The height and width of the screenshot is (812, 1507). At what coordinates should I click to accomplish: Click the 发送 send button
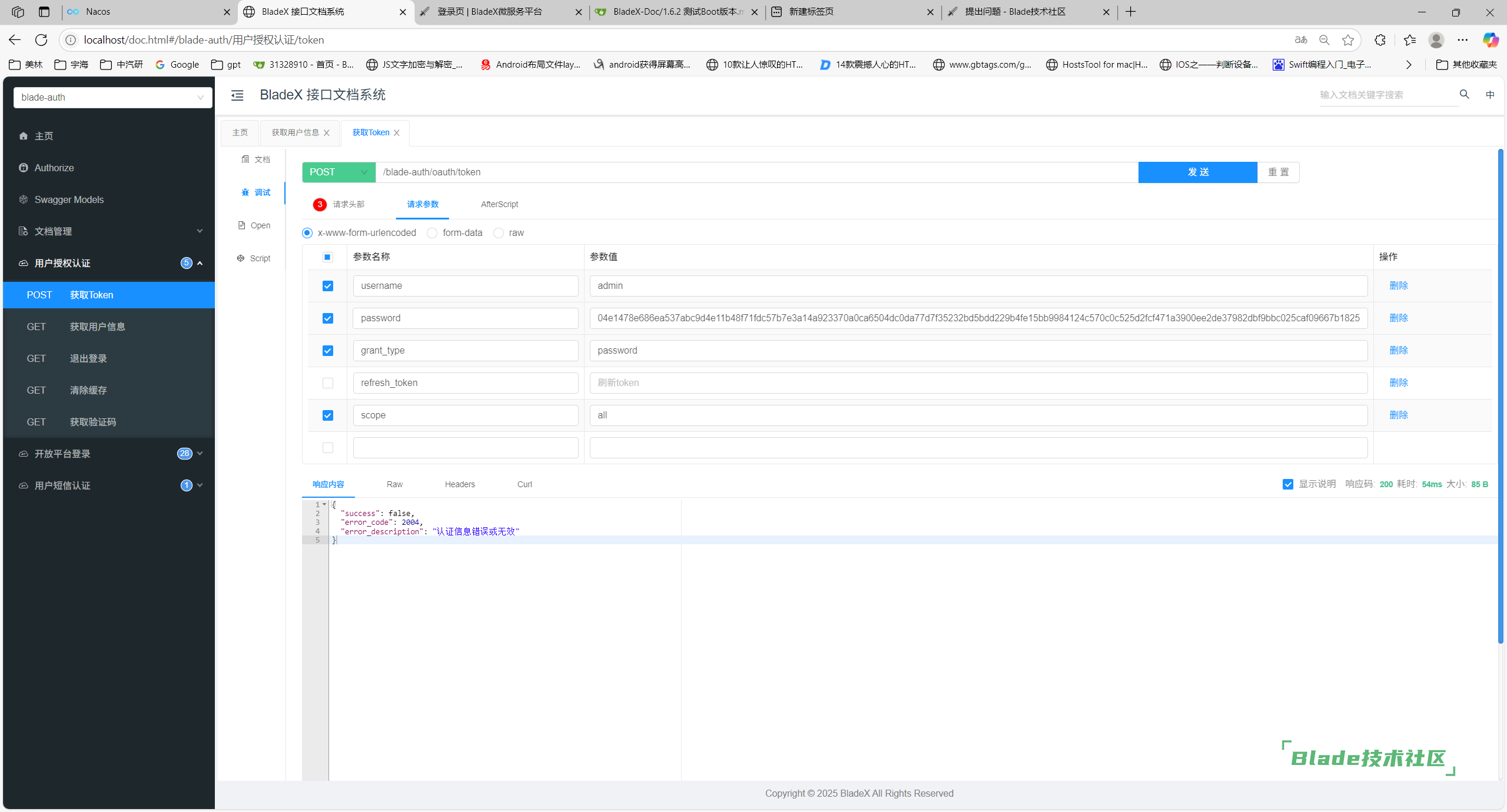tap(1197, 172)
